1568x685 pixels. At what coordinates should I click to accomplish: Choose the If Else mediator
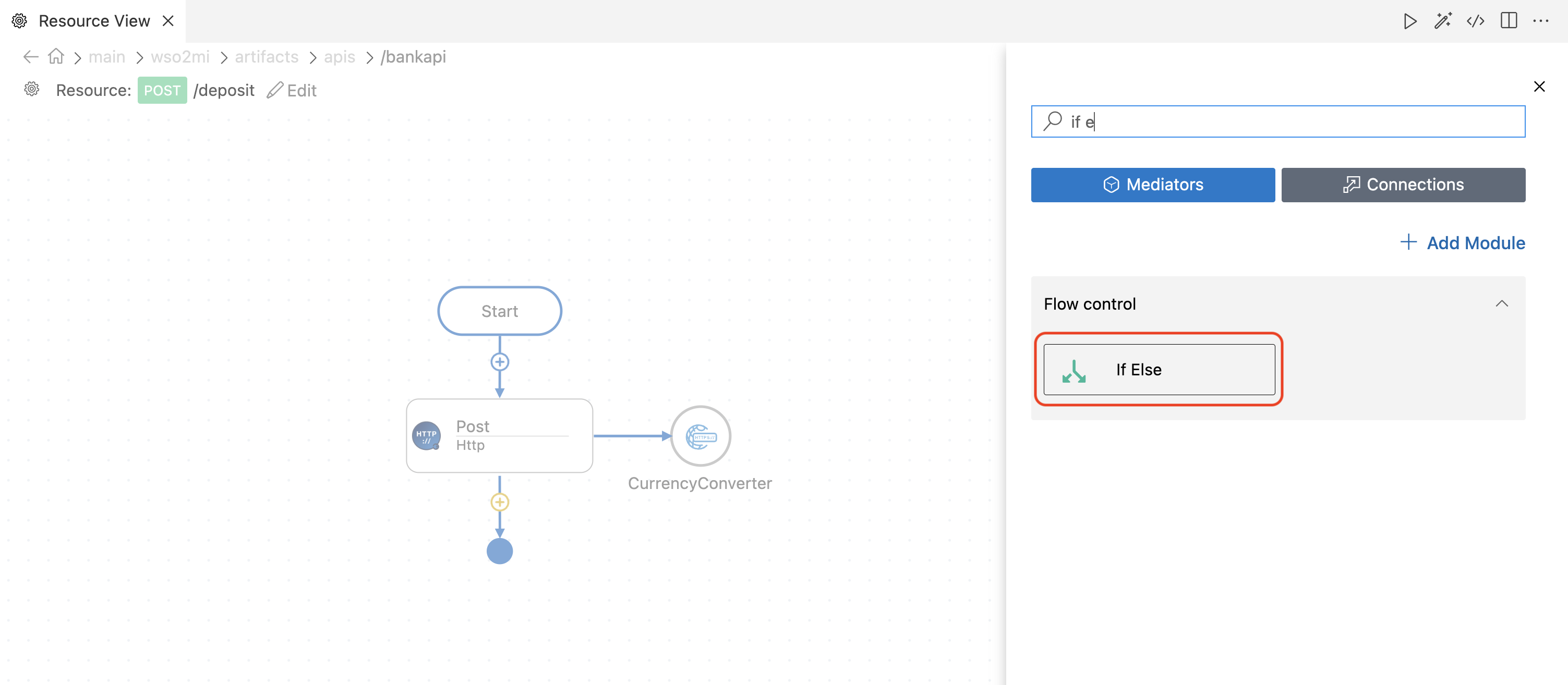point(1159,369)
